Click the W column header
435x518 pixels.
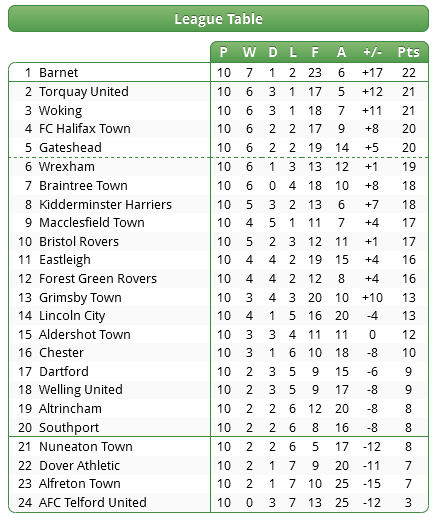pyautogui.click(x=249, y=52)
